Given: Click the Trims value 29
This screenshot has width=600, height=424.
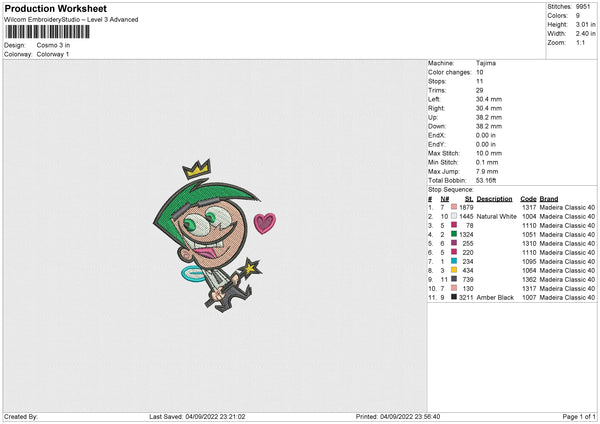Looking at the screenshot, I should pyautogui.click(x=479, y=90).
